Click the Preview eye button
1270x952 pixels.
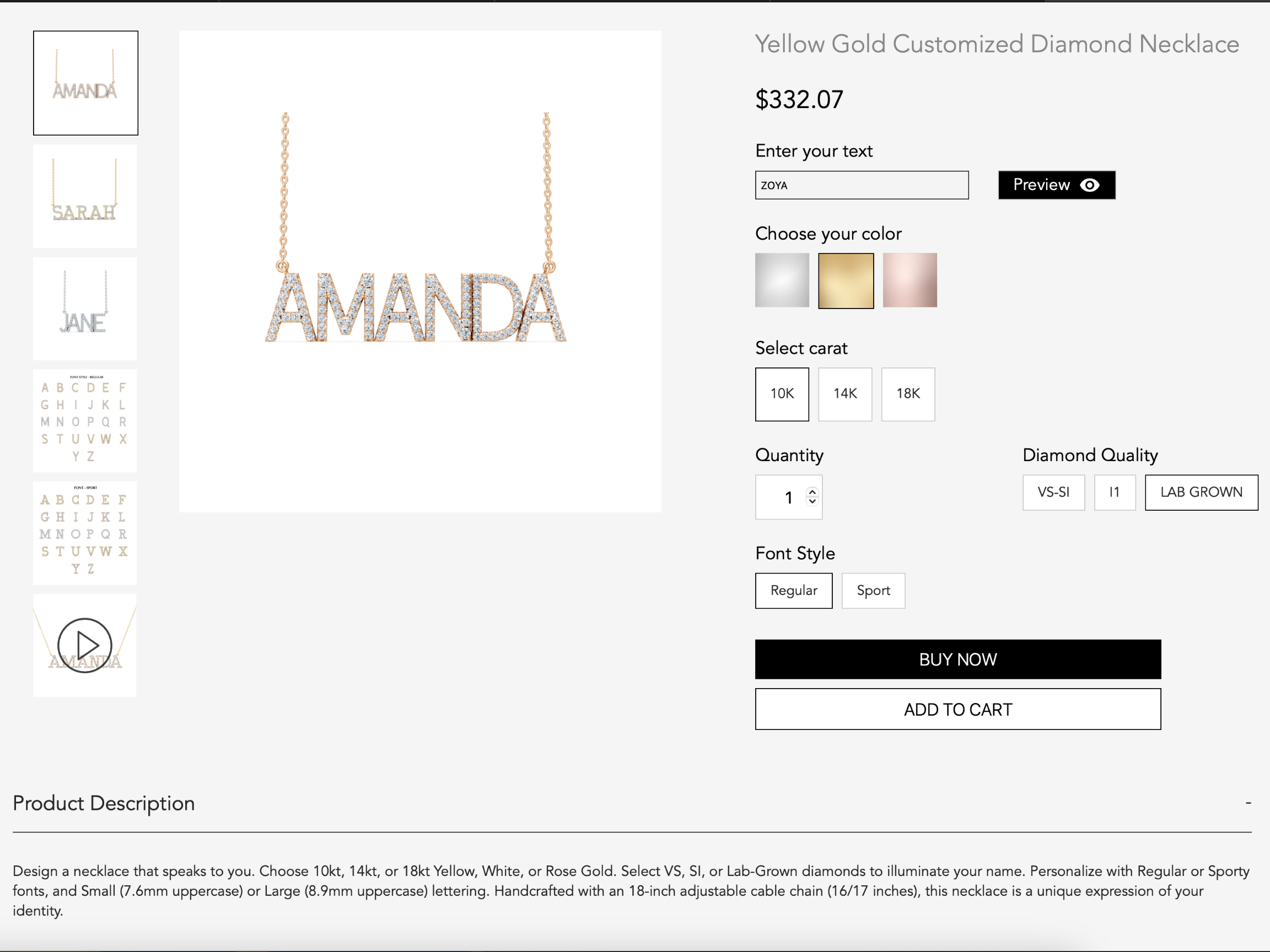click(x=1057, y=185)
